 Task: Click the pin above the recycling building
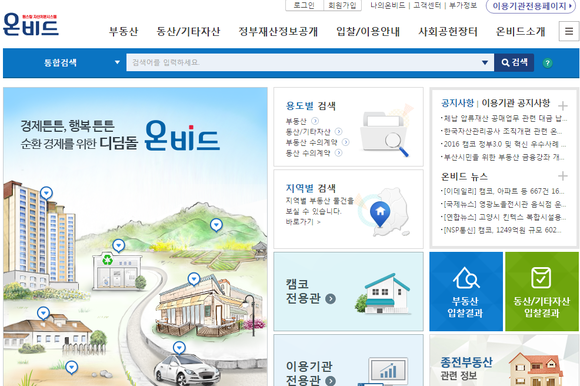click(118, 246)
